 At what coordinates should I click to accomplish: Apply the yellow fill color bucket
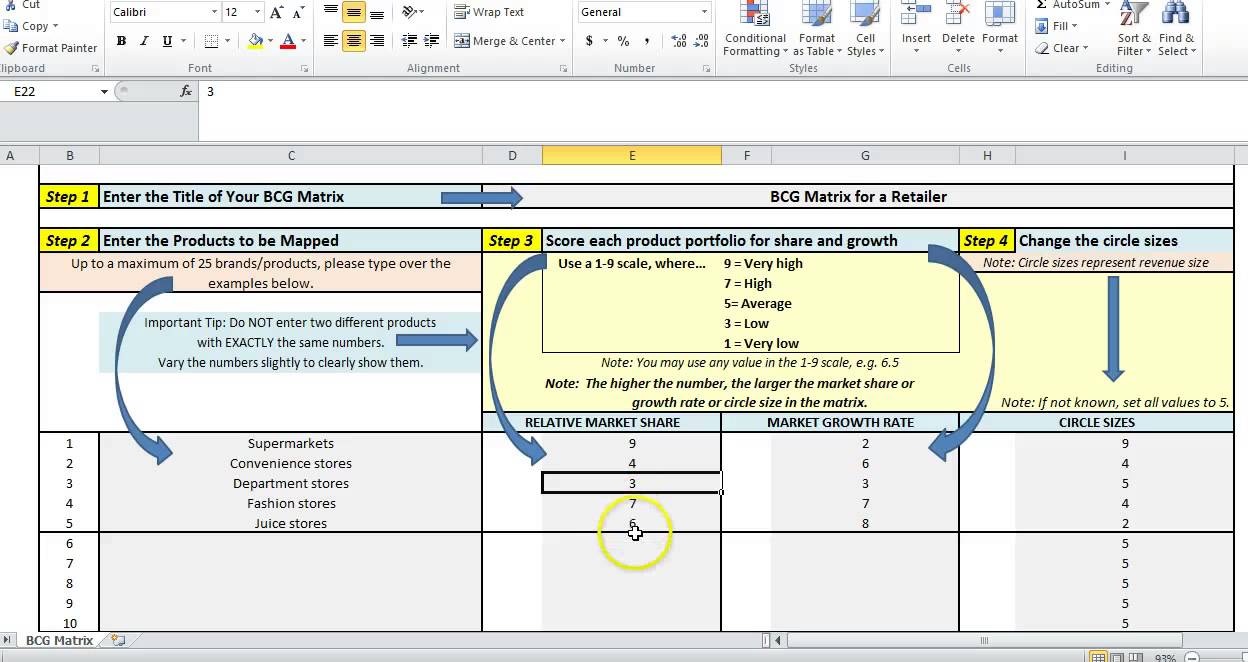(255, 41)
